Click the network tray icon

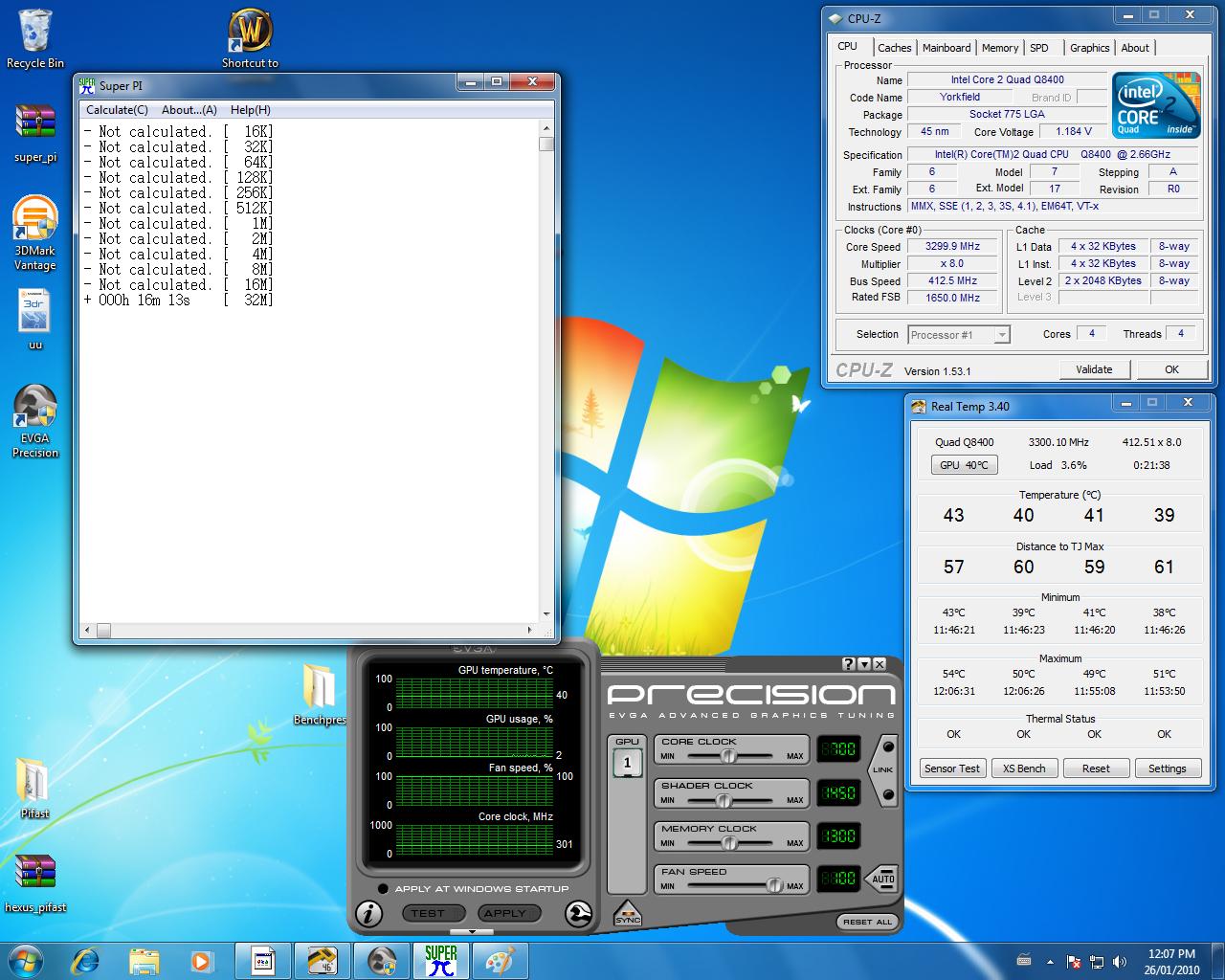coord(1097,962)
